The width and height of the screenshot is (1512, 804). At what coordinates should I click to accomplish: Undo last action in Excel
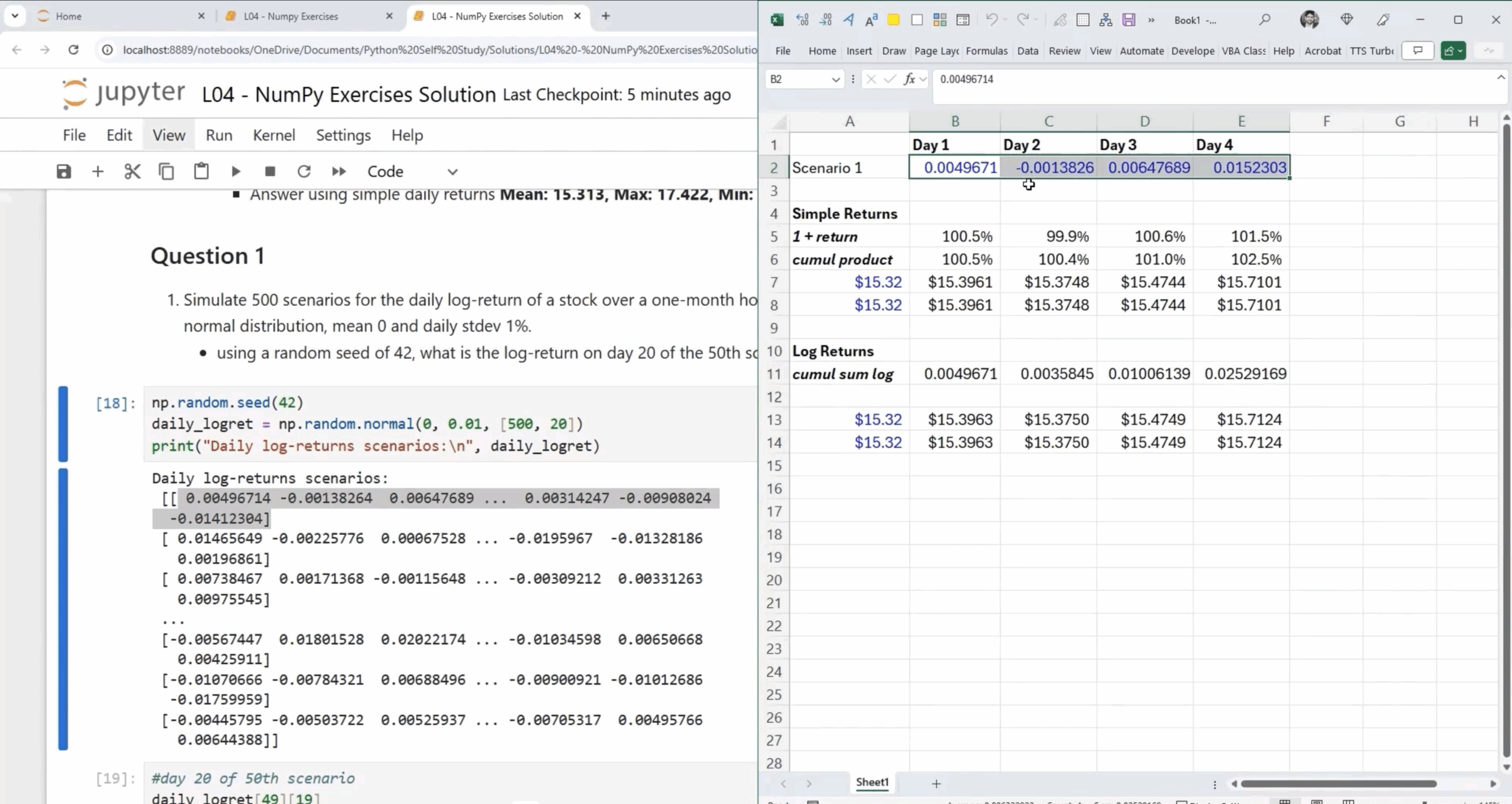[991, 20]
